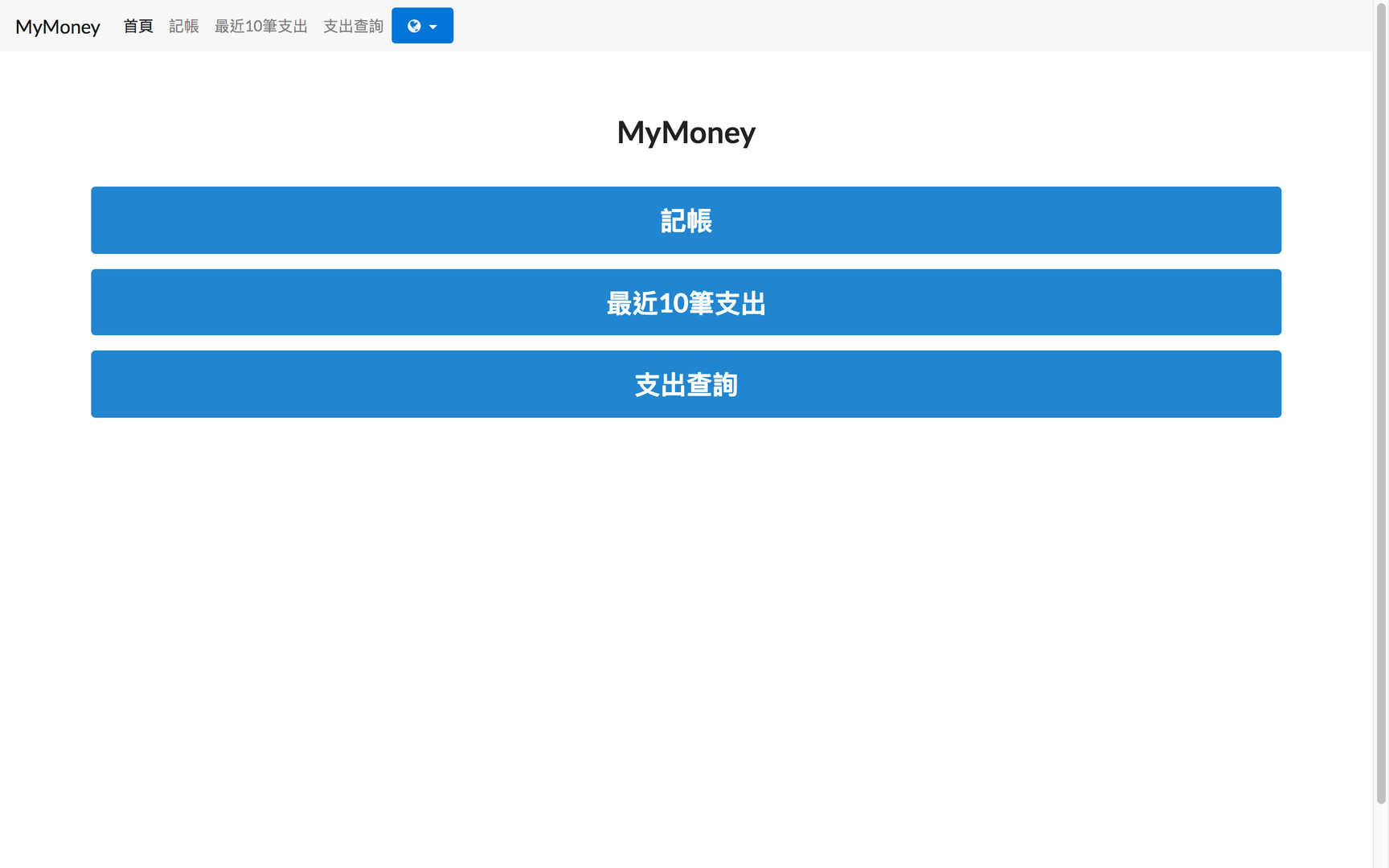The image size is (1389, 868).
Task: Open 記帳 from the top navbar
Action: coord(184,27)
